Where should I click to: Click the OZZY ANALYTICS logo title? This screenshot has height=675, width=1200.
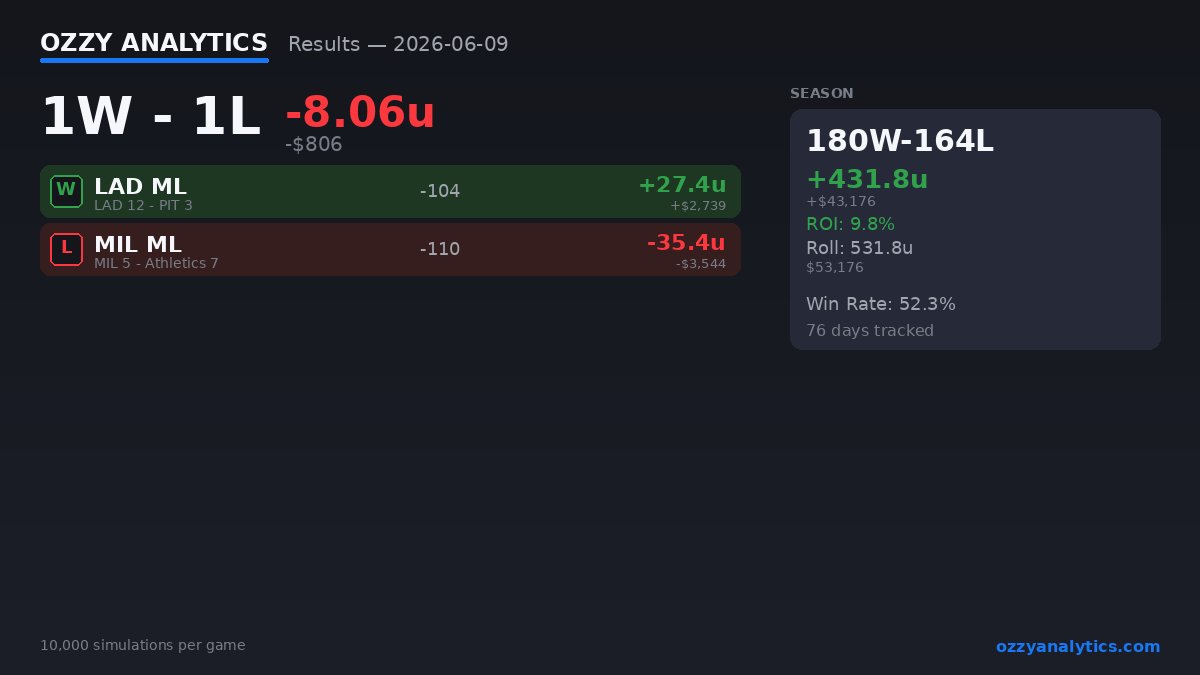[154, 43]
